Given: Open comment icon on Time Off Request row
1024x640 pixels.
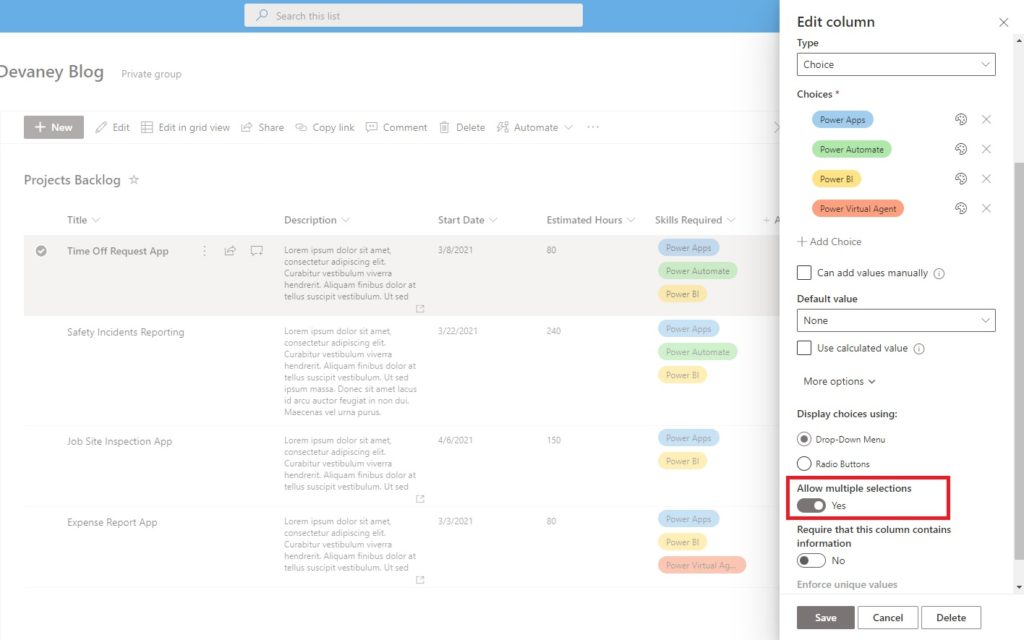Looking at the screenshot, I should coord(257,251).
